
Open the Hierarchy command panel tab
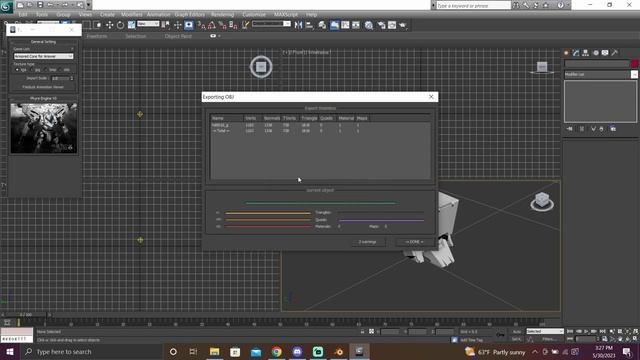coord(586,53)
